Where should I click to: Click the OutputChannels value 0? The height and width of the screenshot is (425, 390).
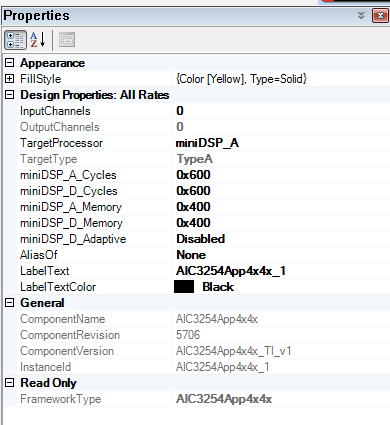[180, 127]
